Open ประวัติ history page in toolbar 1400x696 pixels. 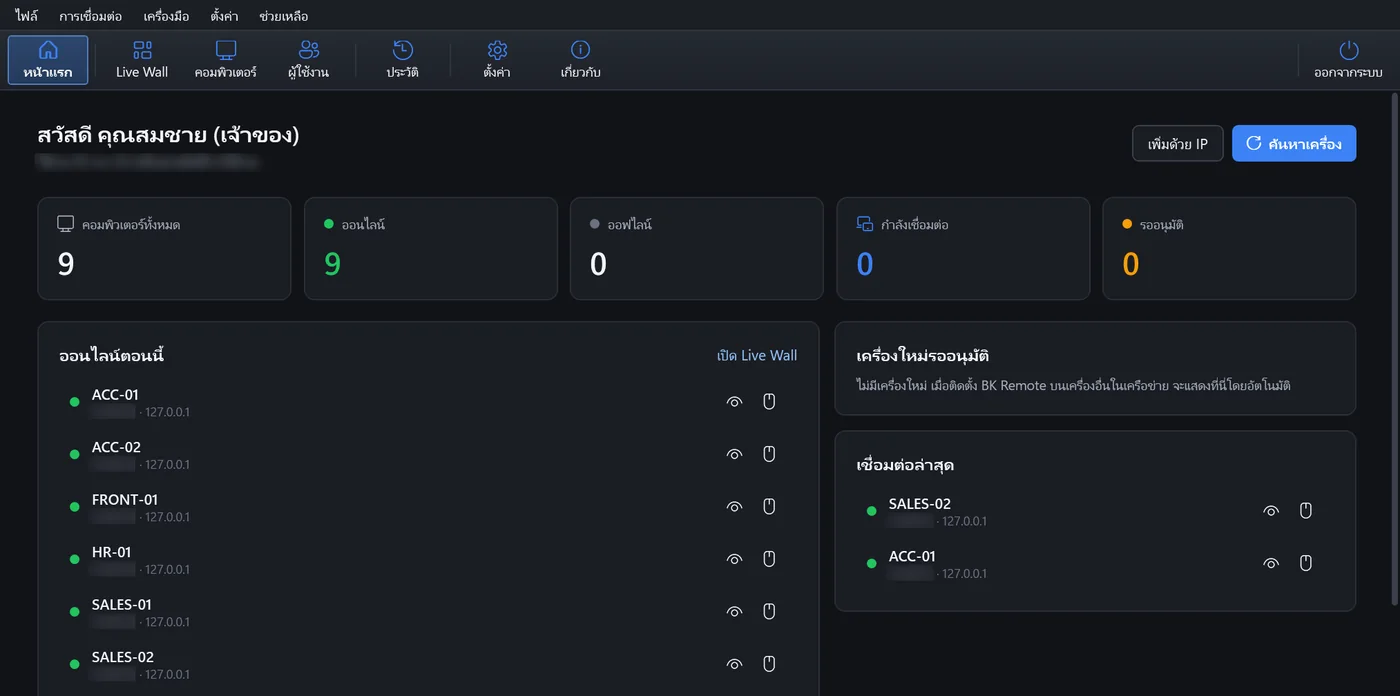pos(403,60)
